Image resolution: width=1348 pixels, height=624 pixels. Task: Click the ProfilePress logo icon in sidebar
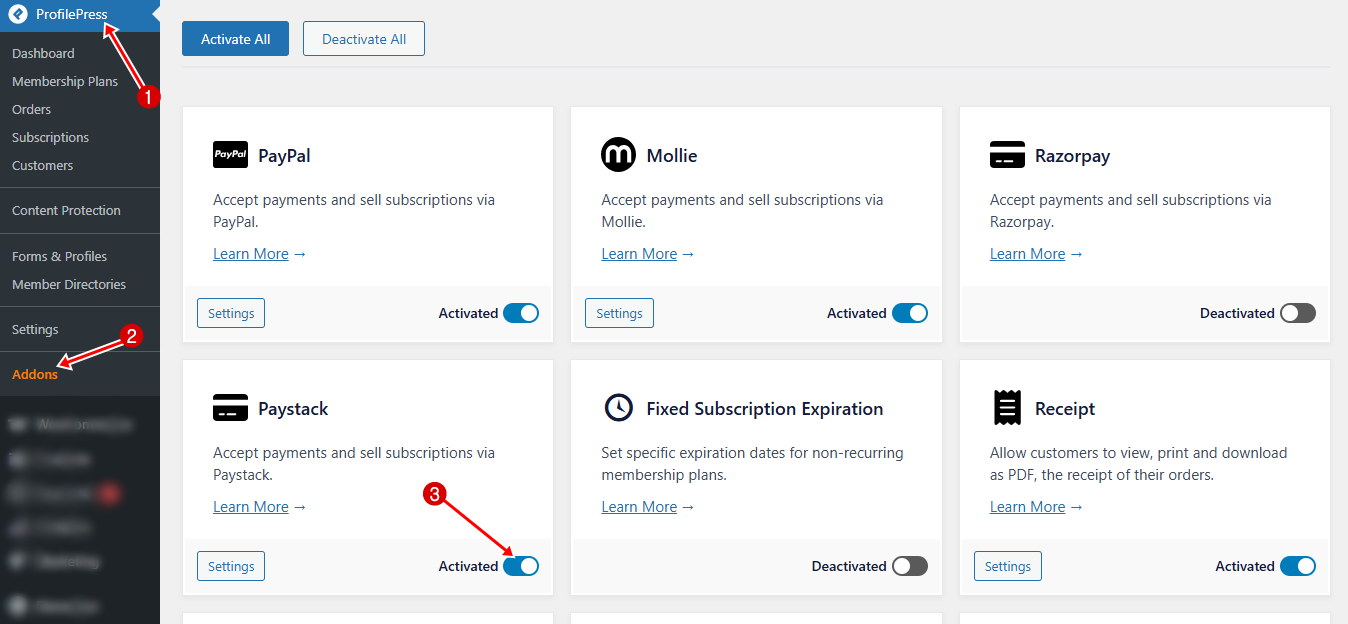(x=18, y=15)
